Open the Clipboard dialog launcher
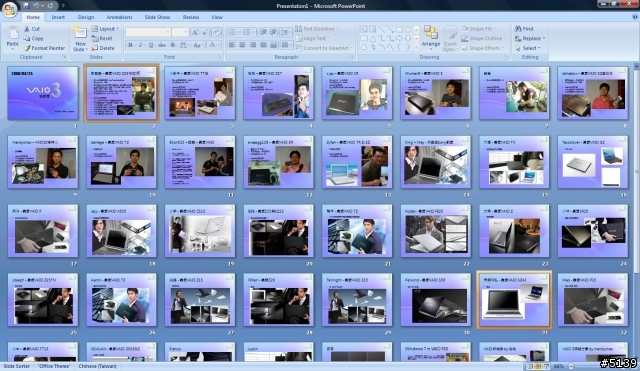 (x=64, y=57)
